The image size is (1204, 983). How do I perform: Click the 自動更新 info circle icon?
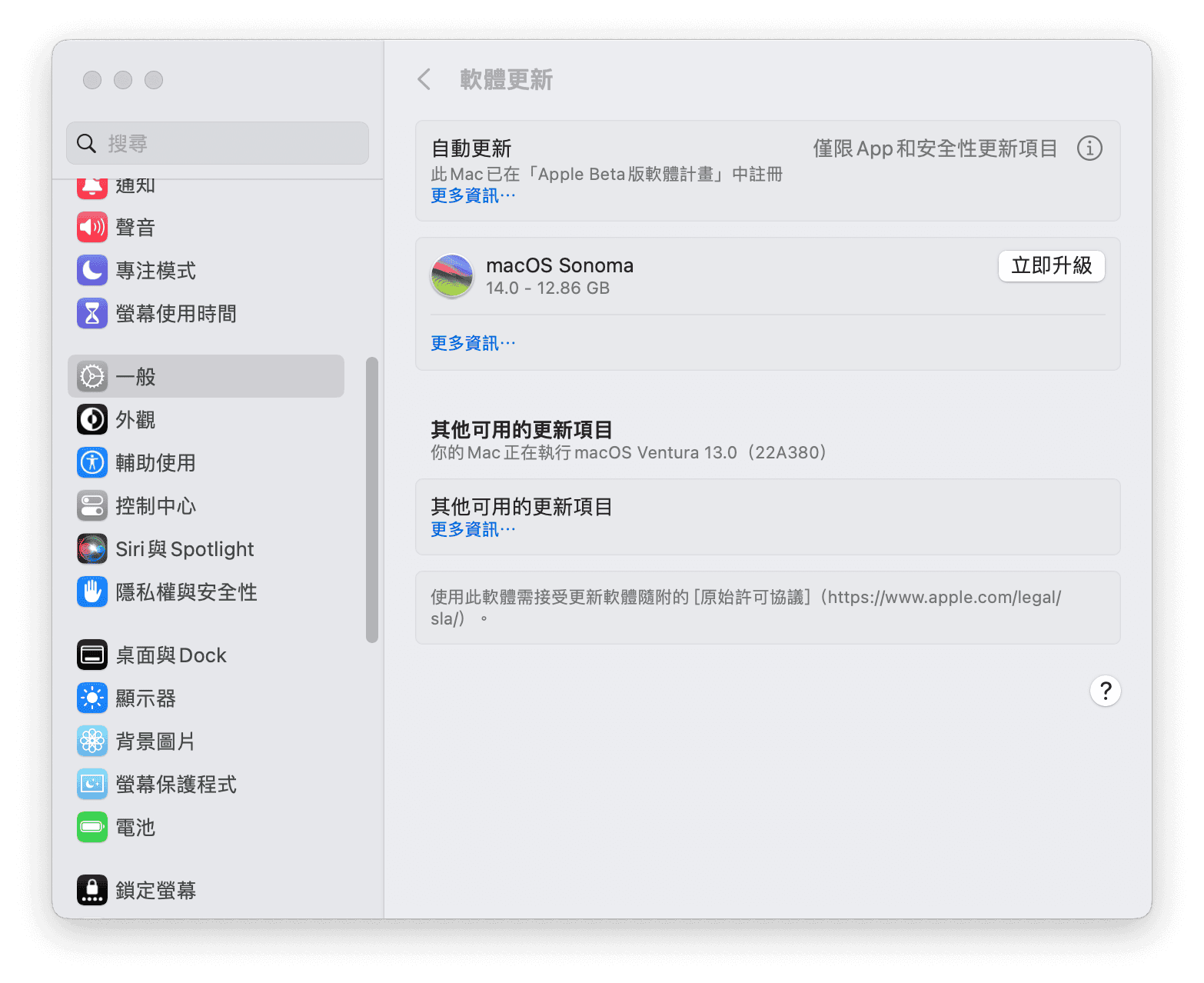click(1089, 148)
